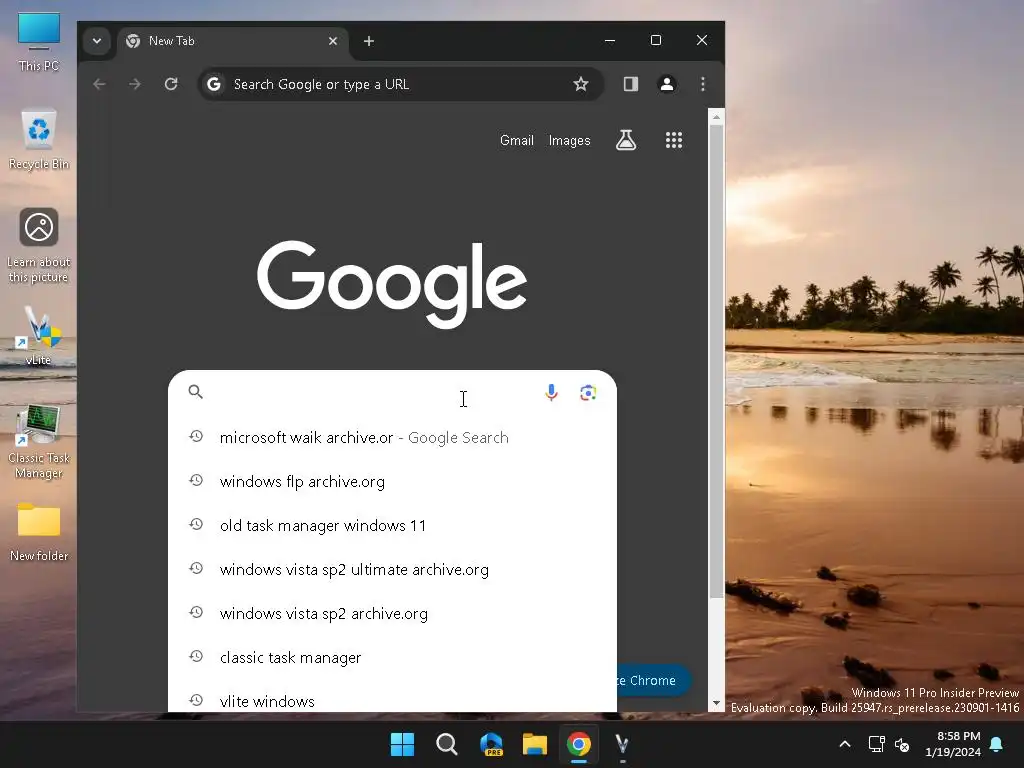
Task: Click Chrome icon in taskbar
Action: click(x=579, y=744)
